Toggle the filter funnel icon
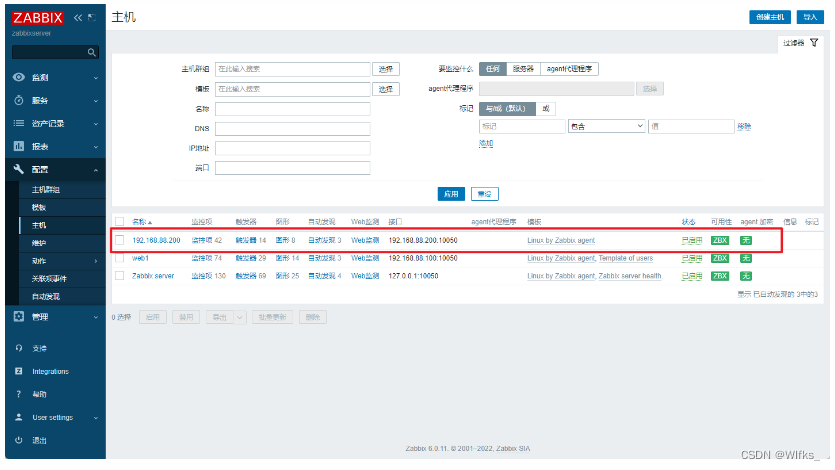This screenshot has width=835, height=470. tap(814, 43)
